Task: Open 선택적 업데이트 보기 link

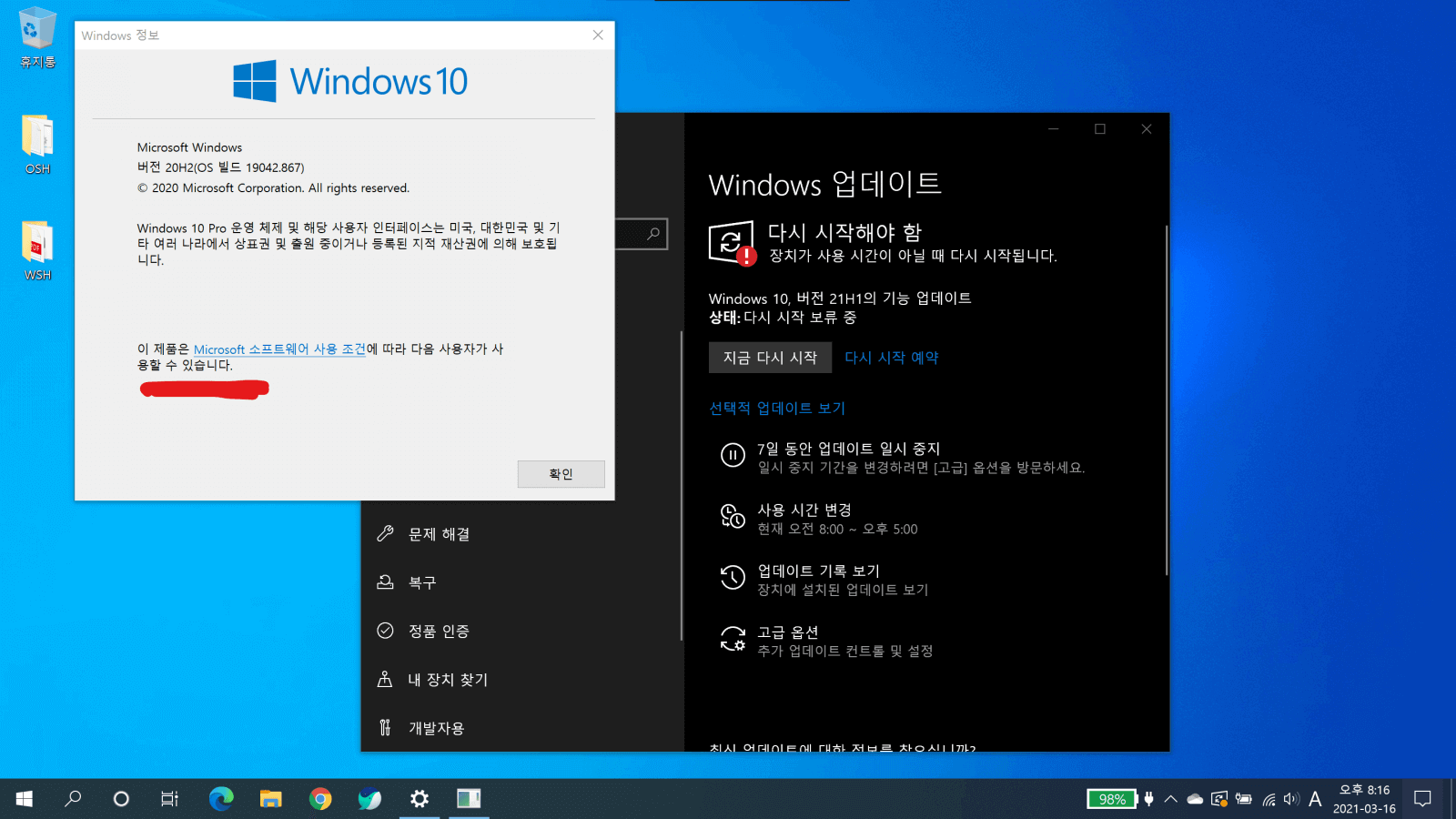Action: click(x=777, y=408)
